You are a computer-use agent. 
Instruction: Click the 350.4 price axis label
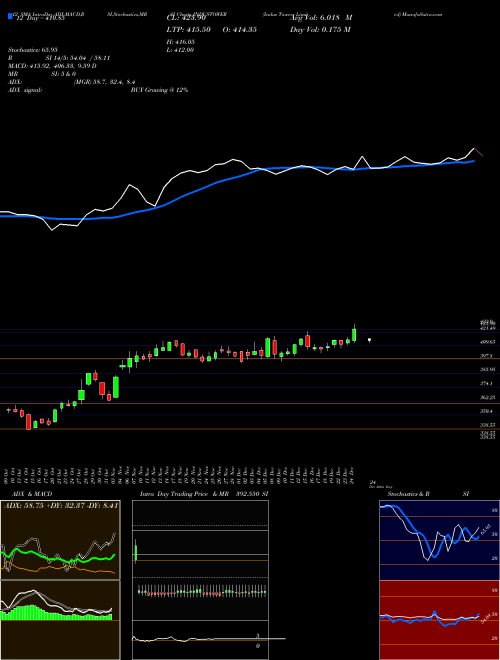pos(487,411)
